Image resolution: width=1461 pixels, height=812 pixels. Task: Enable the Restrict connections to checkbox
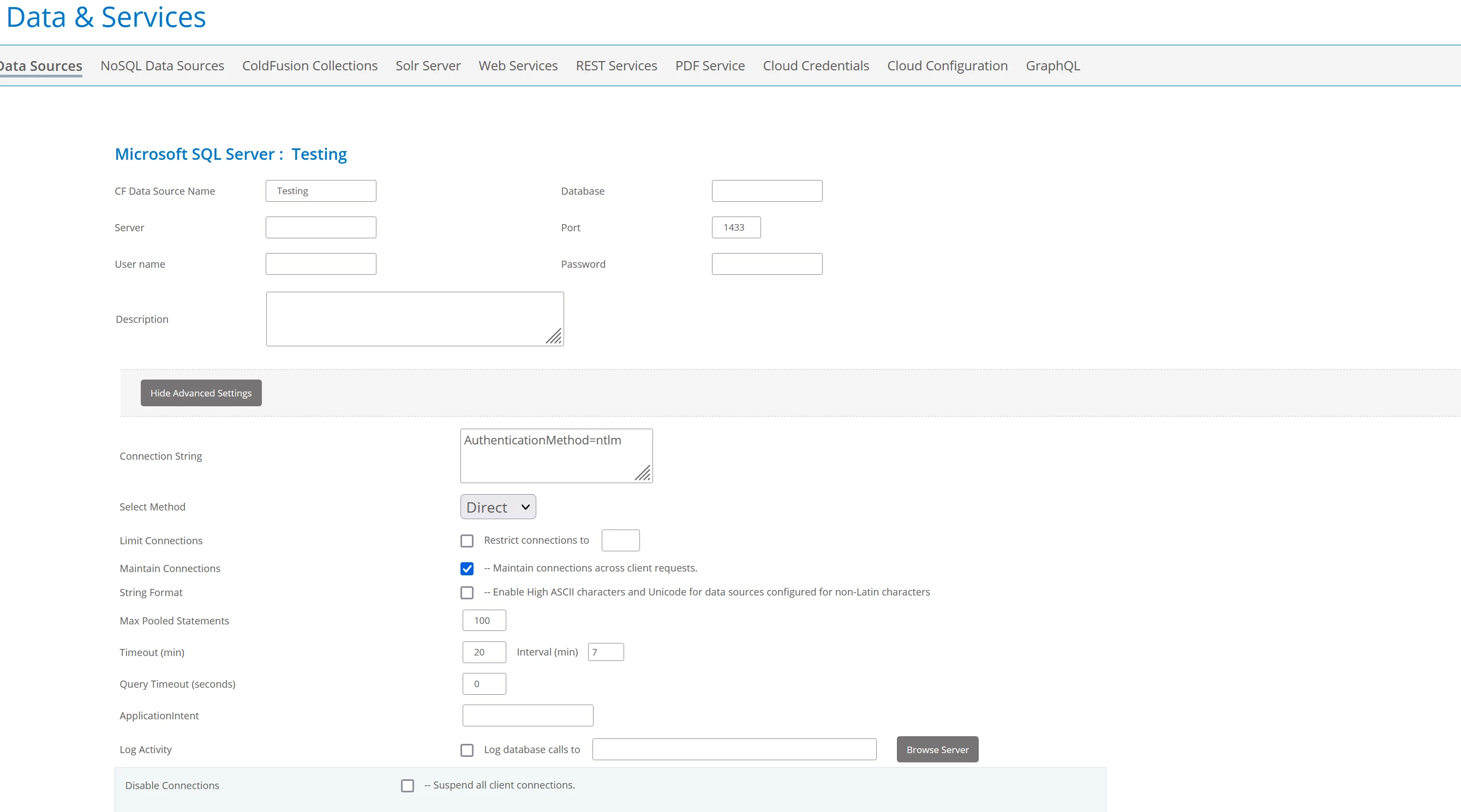(x=467, y=541)
